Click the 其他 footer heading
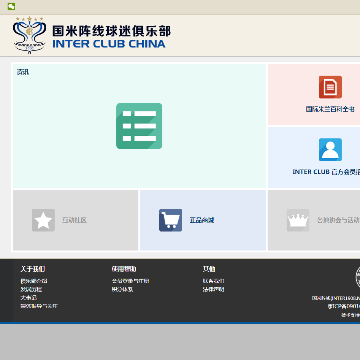The height and width of the screenshot is (360, 360). pyautogui.click(x=209, y=269)
